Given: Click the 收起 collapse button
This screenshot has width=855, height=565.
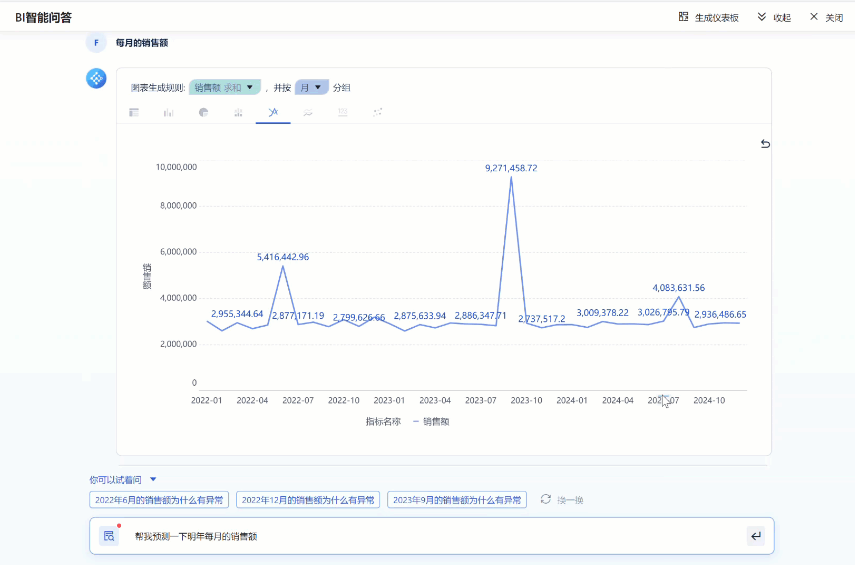Looking at the screenshot, I should pos(774,17).
